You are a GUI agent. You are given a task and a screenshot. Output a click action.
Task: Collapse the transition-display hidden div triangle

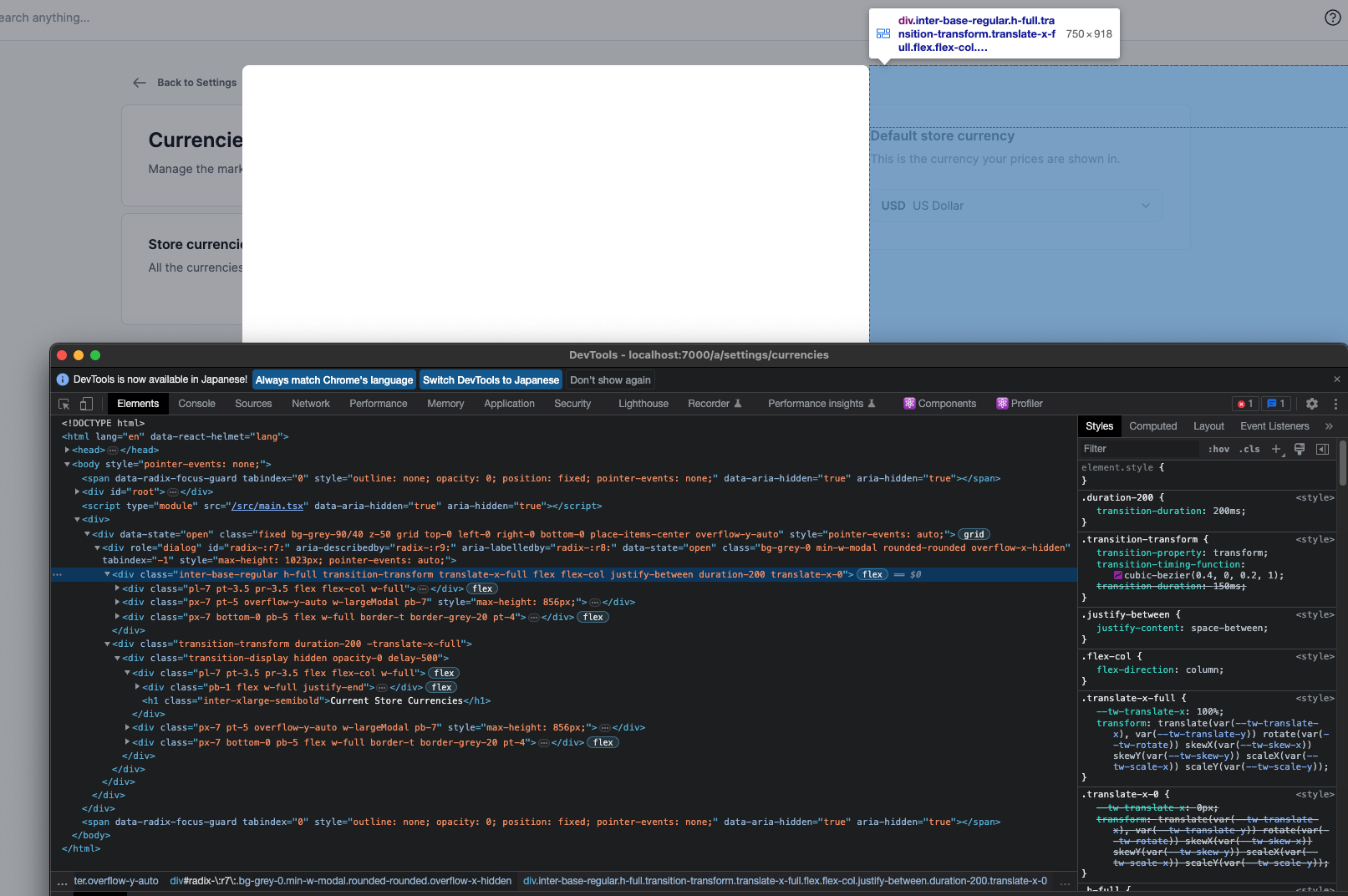[x=117, y=659]
